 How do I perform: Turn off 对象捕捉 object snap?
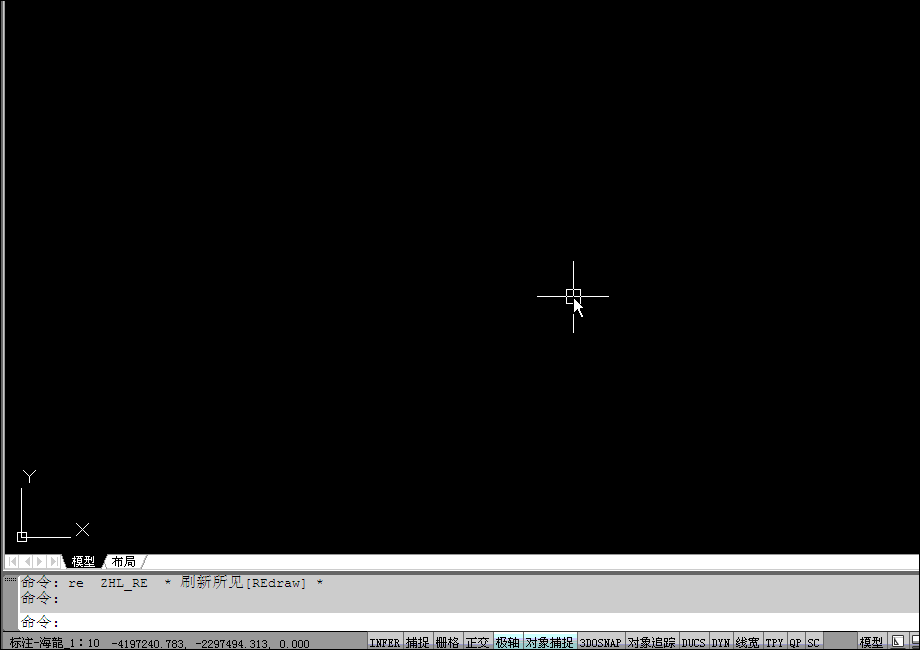[x=549, y=642]
